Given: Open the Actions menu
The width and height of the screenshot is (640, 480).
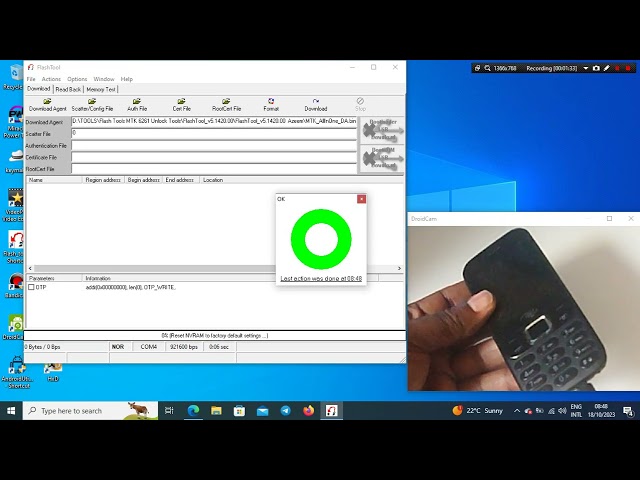Looking at the screenshot, I should 51,79.
